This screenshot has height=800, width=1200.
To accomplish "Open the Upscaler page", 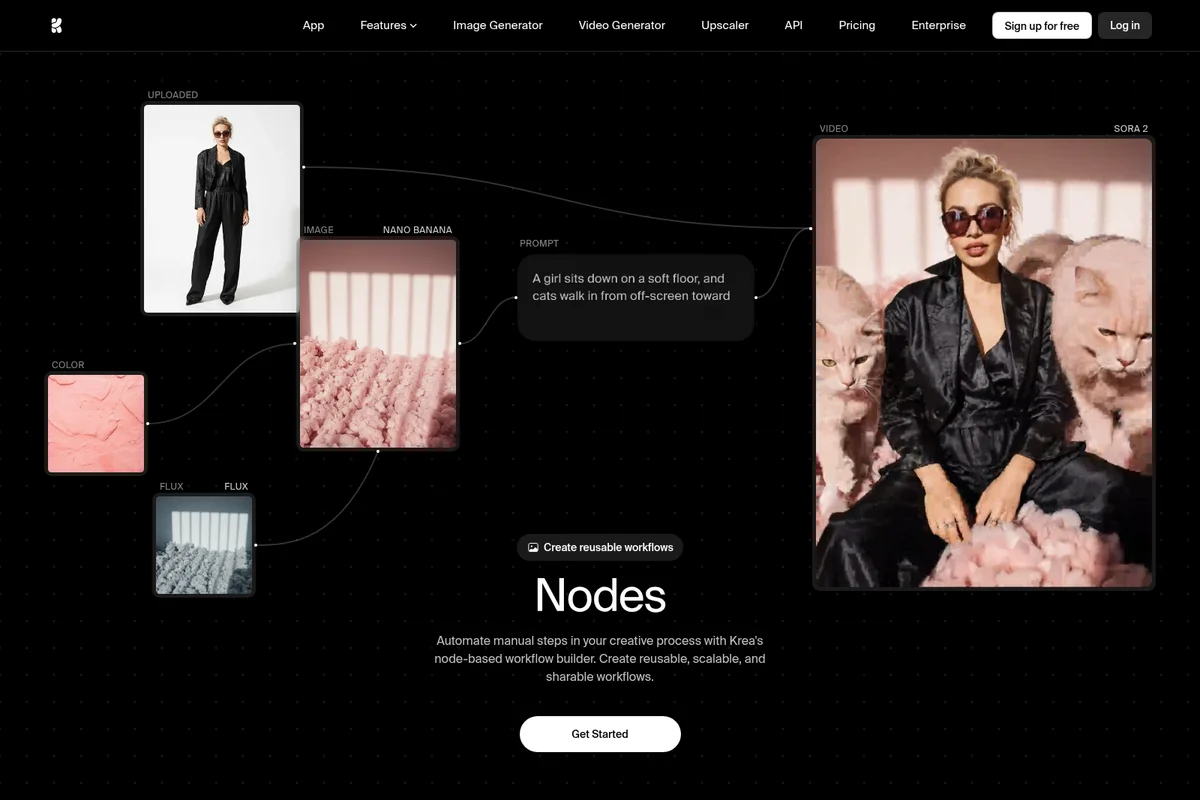I will [x=724, y=25].
